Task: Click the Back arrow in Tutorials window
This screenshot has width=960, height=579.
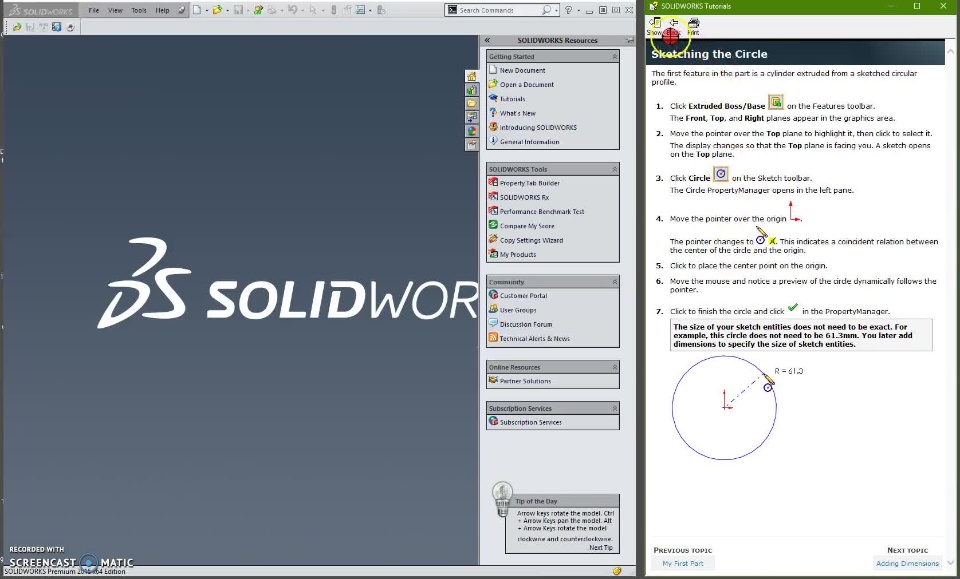Action: [x=673, y=26]
